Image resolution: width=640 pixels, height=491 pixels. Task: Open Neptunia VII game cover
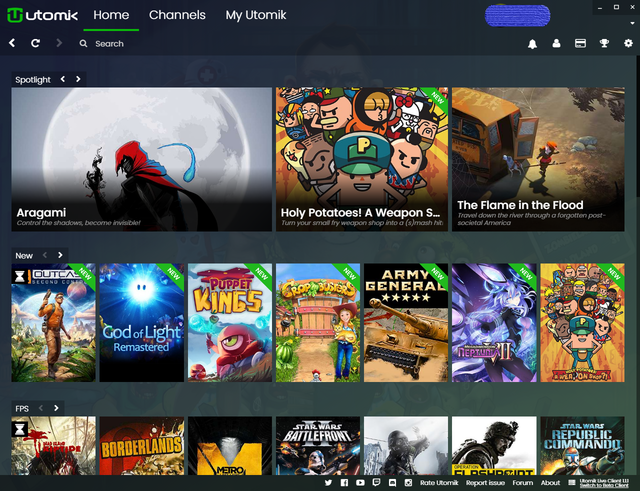click(494, 322)
